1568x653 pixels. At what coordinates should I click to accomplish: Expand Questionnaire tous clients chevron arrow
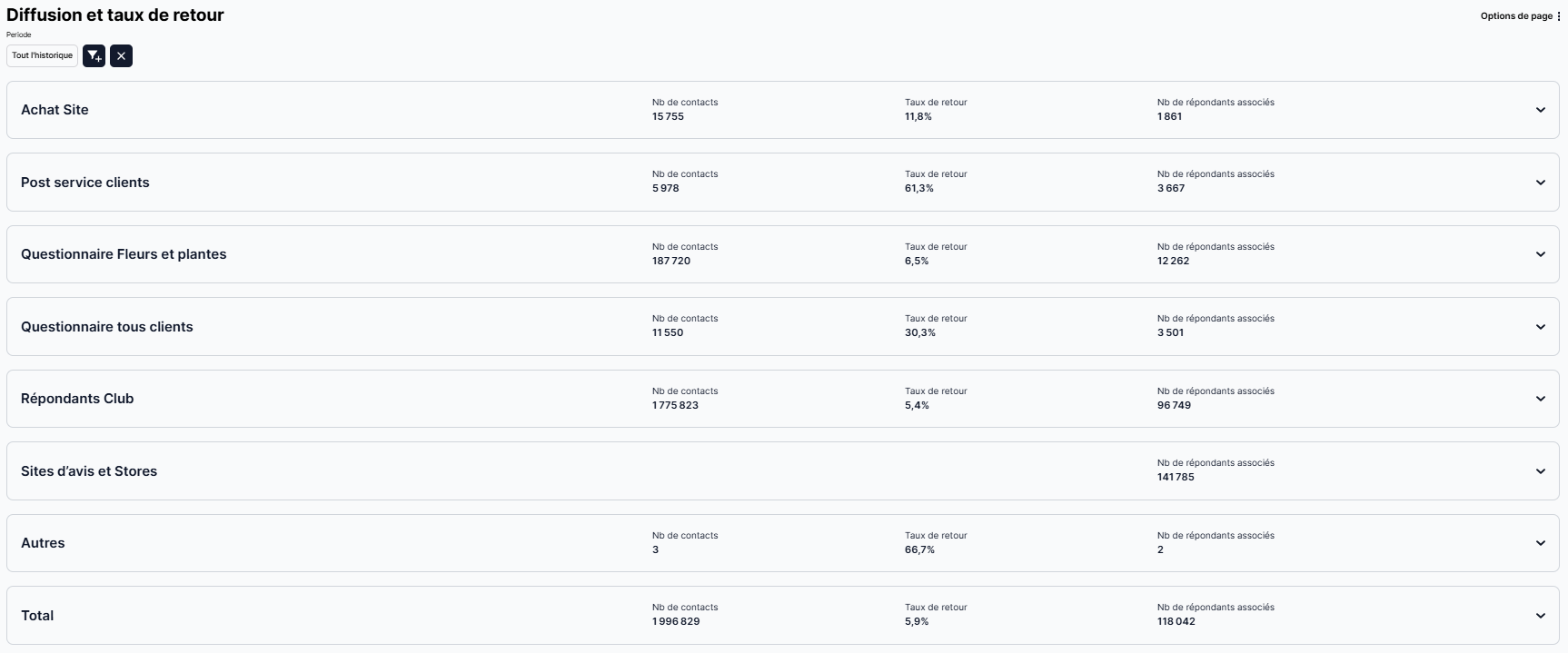(x=1540, y=327)
